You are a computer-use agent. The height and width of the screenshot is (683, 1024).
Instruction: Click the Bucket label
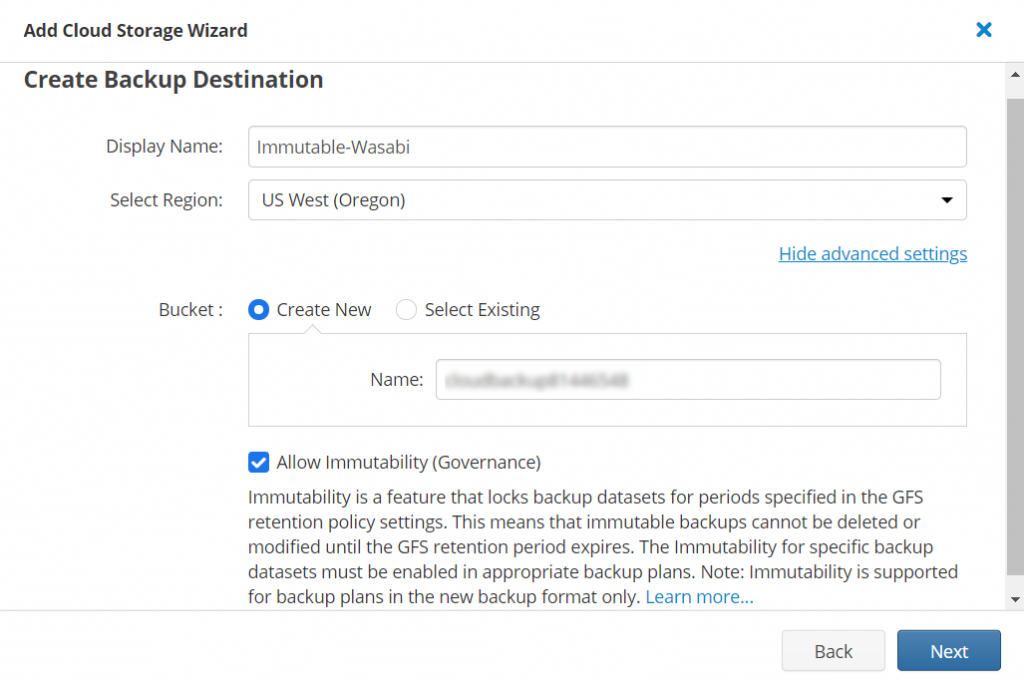(x=189, y=310)
